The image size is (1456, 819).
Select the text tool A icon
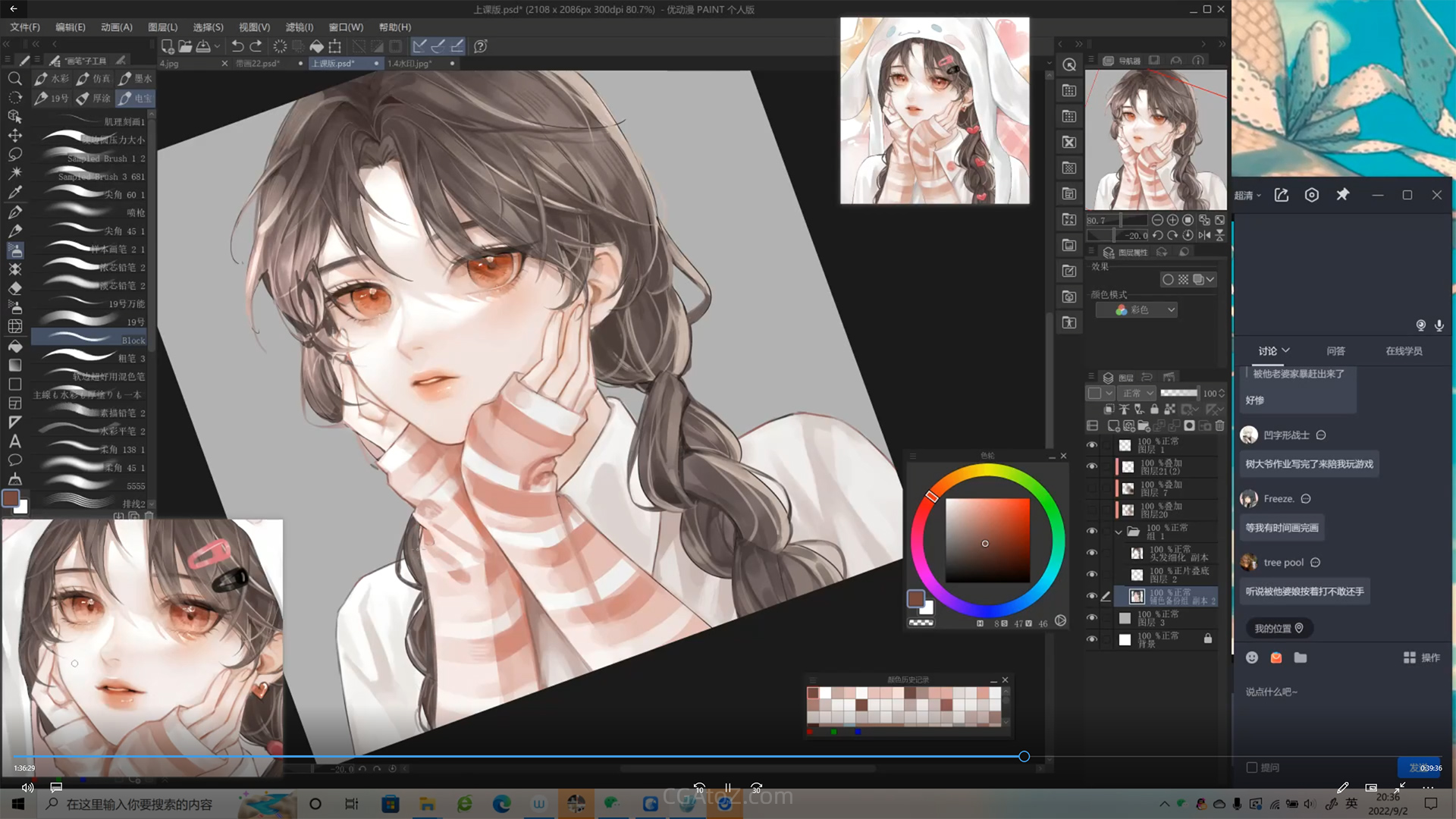(14, 441)
